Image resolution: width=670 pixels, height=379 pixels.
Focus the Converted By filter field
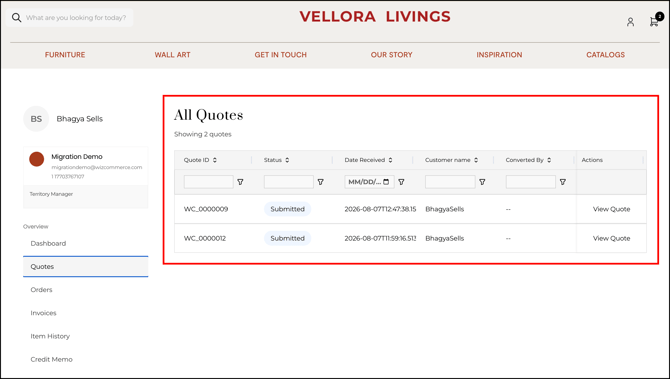point(531,182)
